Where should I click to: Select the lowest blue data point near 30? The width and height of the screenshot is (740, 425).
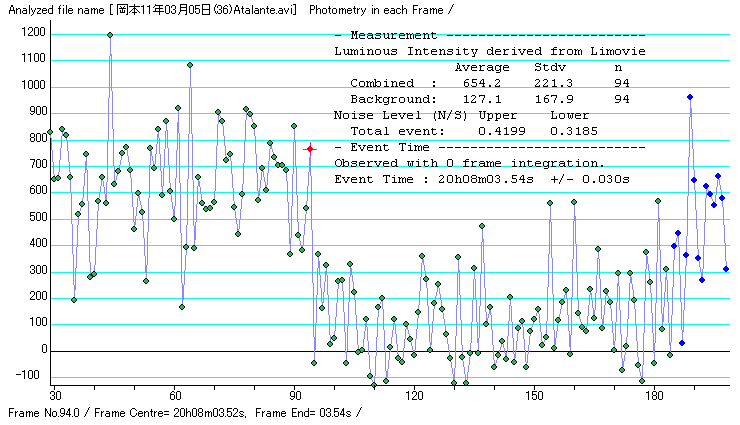pyautogui.click(x=682, y=343)
